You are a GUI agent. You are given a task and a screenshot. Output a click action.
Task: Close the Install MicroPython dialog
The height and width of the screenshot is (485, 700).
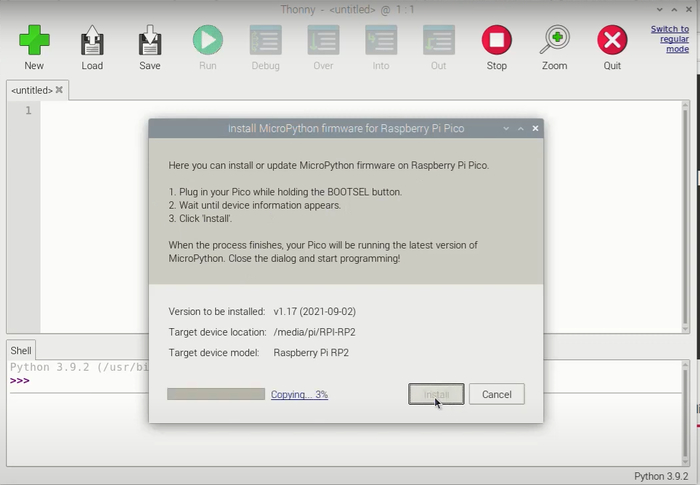pyautogui.click(x=535, y=129)
